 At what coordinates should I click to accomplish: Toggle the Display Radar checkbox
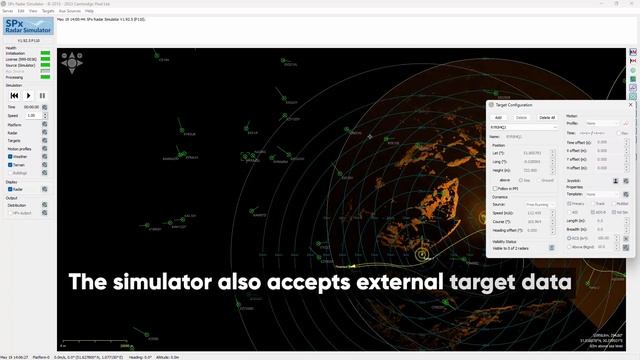coord(10,189)
